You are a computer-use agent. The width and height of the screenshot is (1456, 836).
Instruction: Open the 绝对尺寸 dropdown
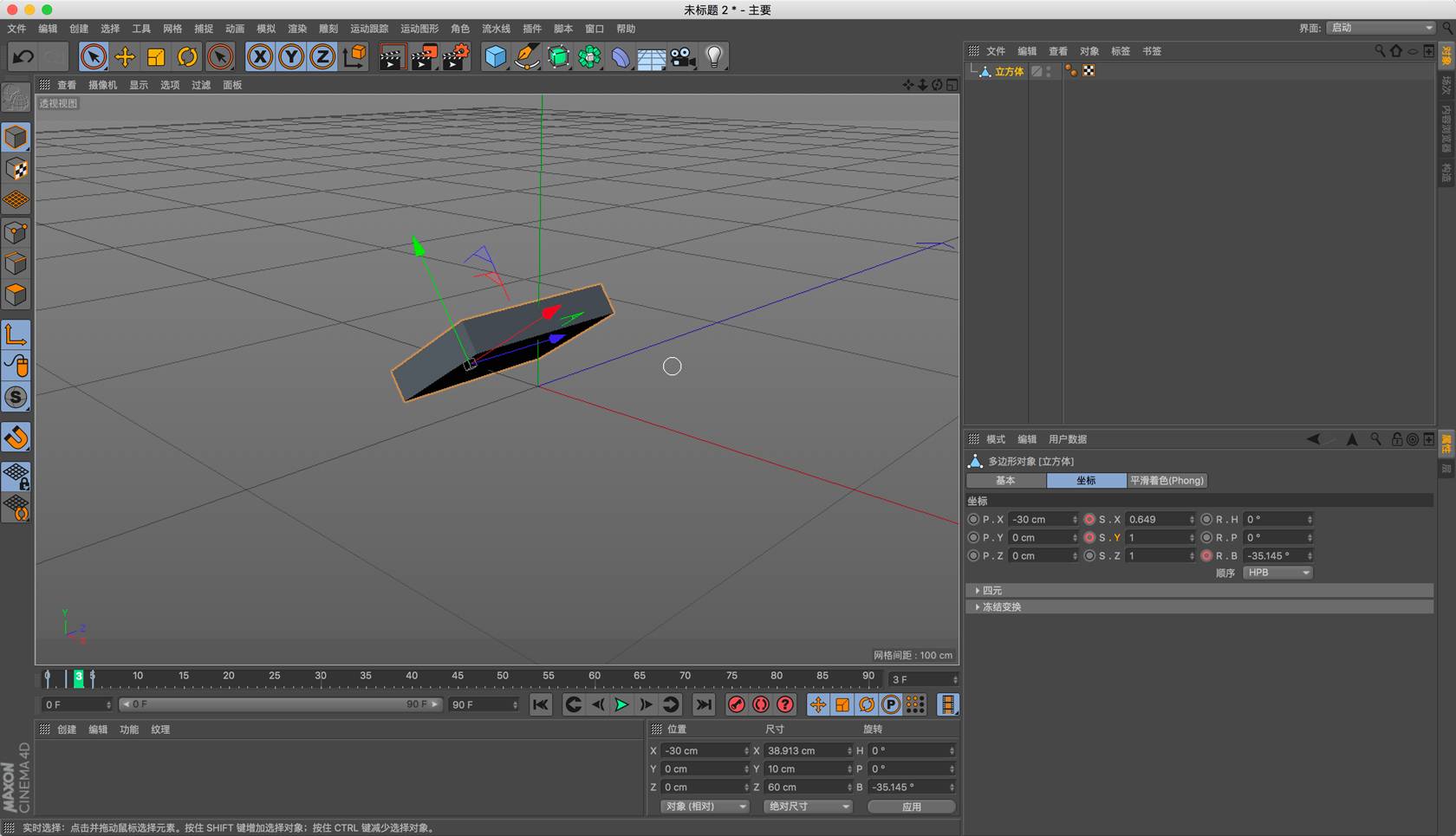[808, 807]
